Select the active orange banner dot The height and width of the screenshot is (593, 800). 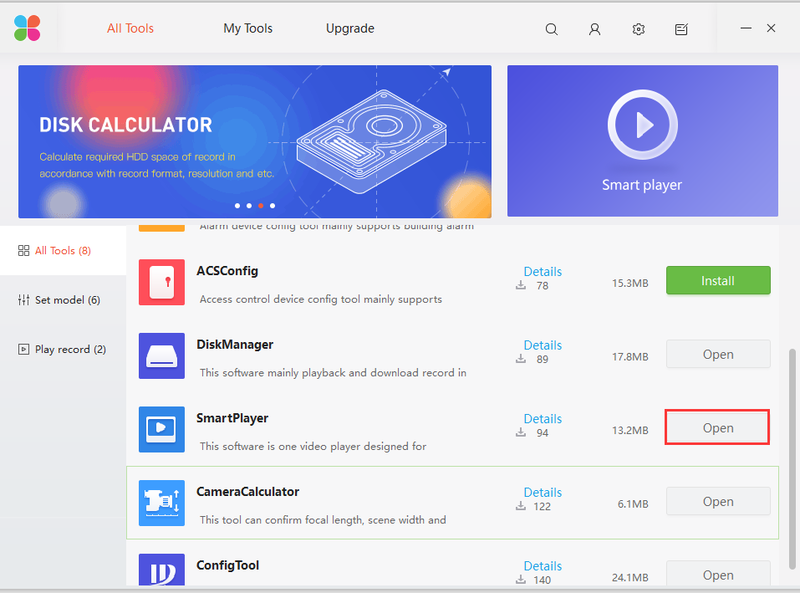tap(261, 206)
